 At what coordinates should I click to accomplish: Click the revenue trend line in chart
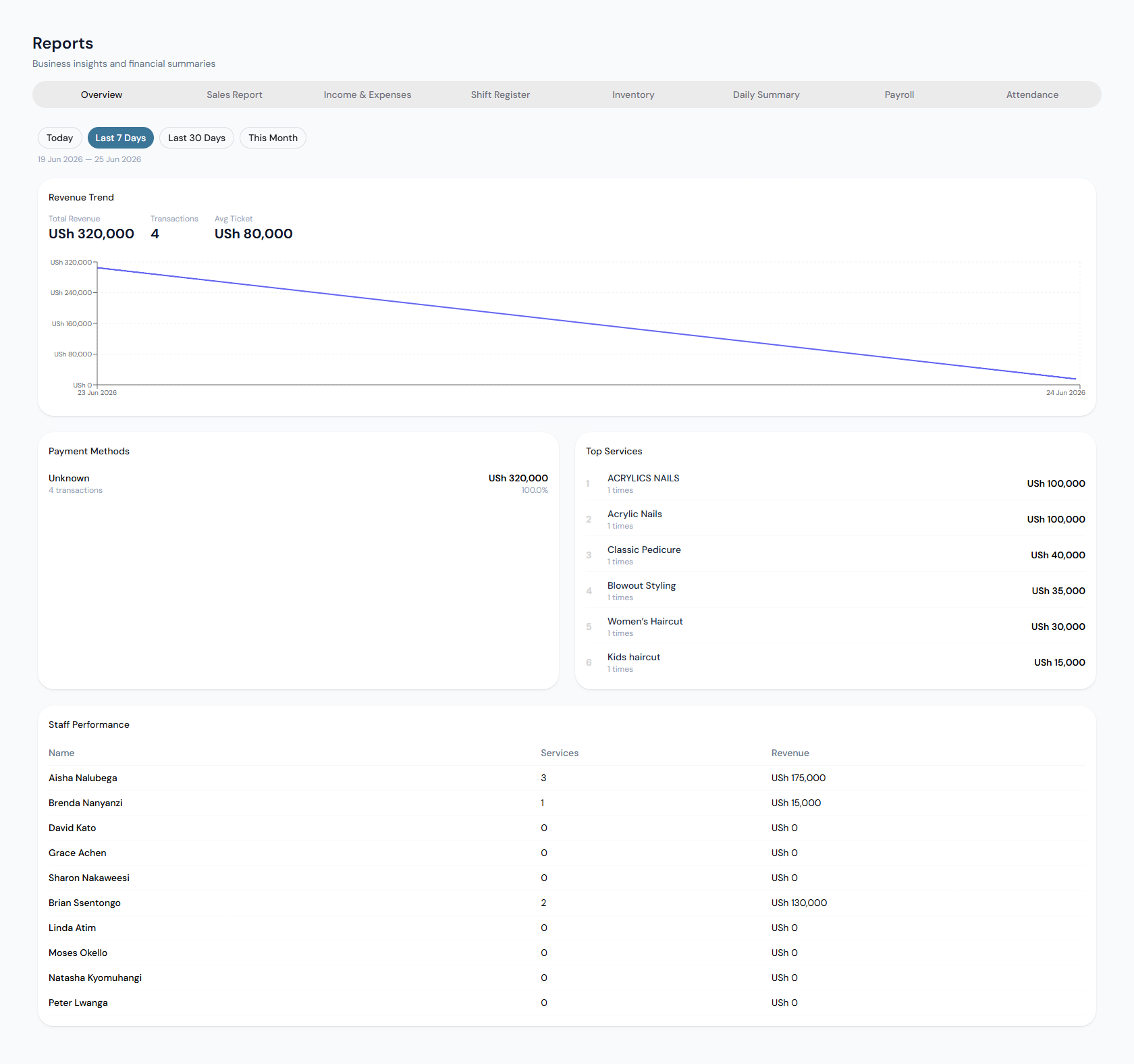[x=587, y=323]
